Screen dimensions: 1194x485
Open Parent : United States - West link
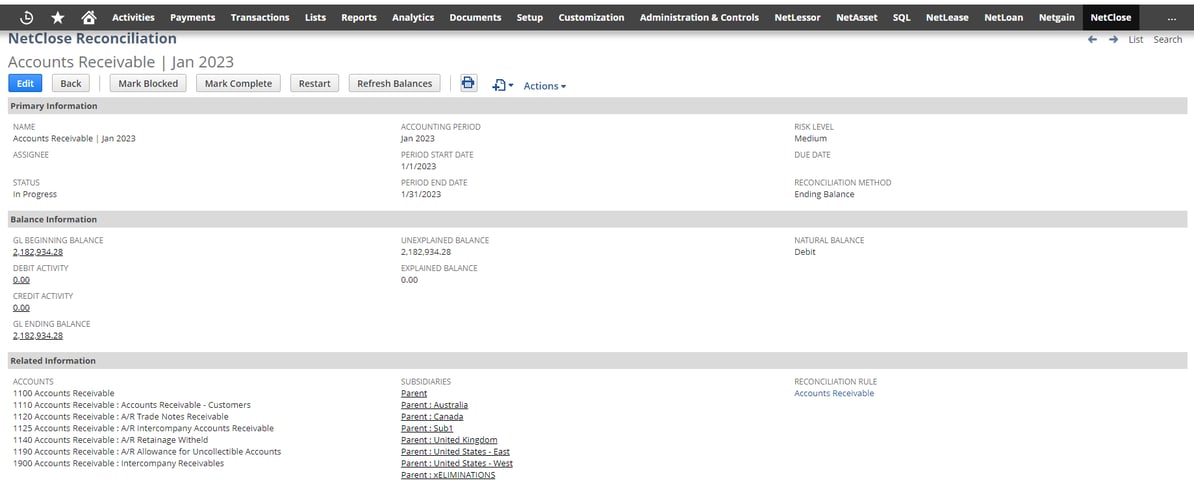coord(457,464)
